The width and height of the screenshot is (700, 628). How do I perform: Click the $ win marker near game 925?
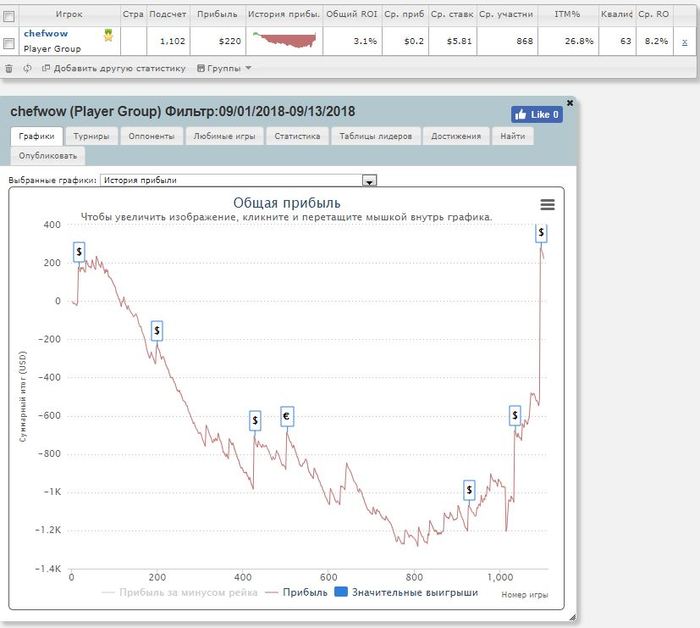pyautogui.click(x=469, y=490)
